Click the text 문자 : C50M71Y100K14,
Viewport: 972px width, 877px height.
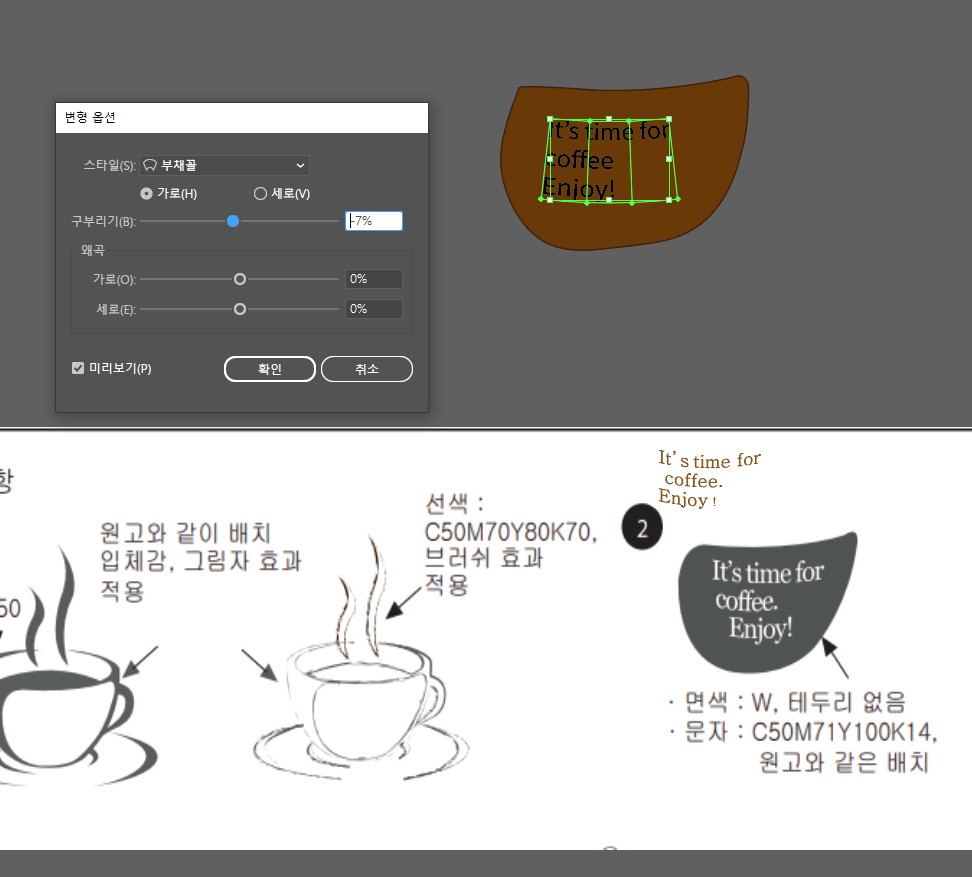pyautogui.click(x=811, y=733)
